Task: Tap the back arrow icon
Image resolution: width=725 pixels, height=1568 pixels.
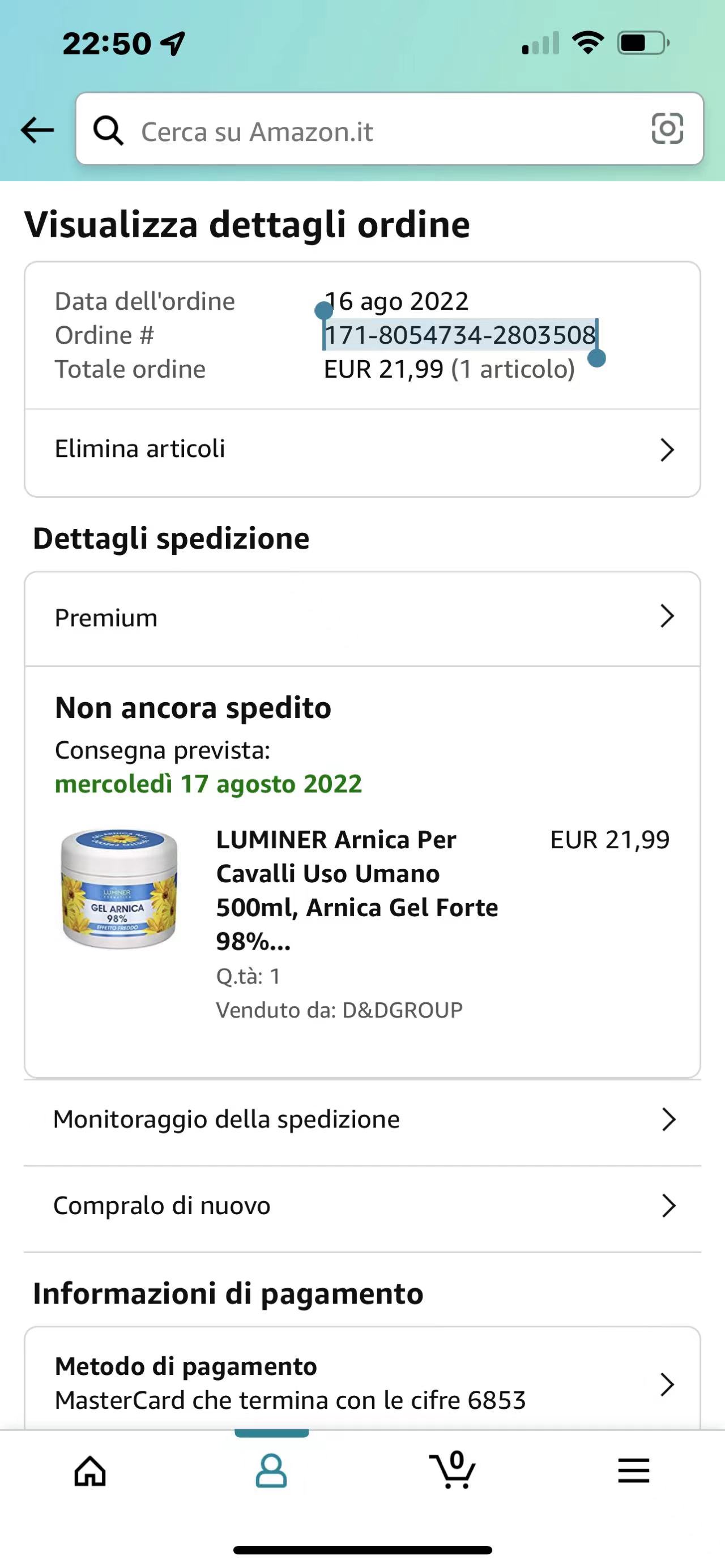Action: pyautogui.click(x=37, y=130)
